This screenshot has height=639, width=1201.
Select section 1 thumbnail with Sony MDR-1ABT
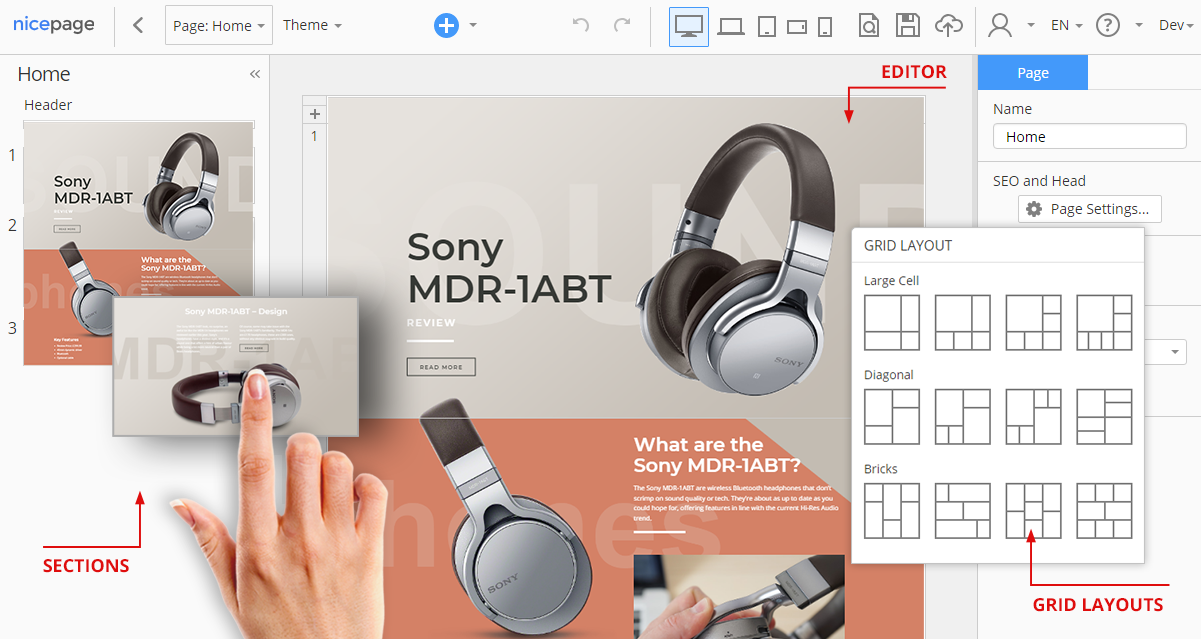click(x=139, y=185)
